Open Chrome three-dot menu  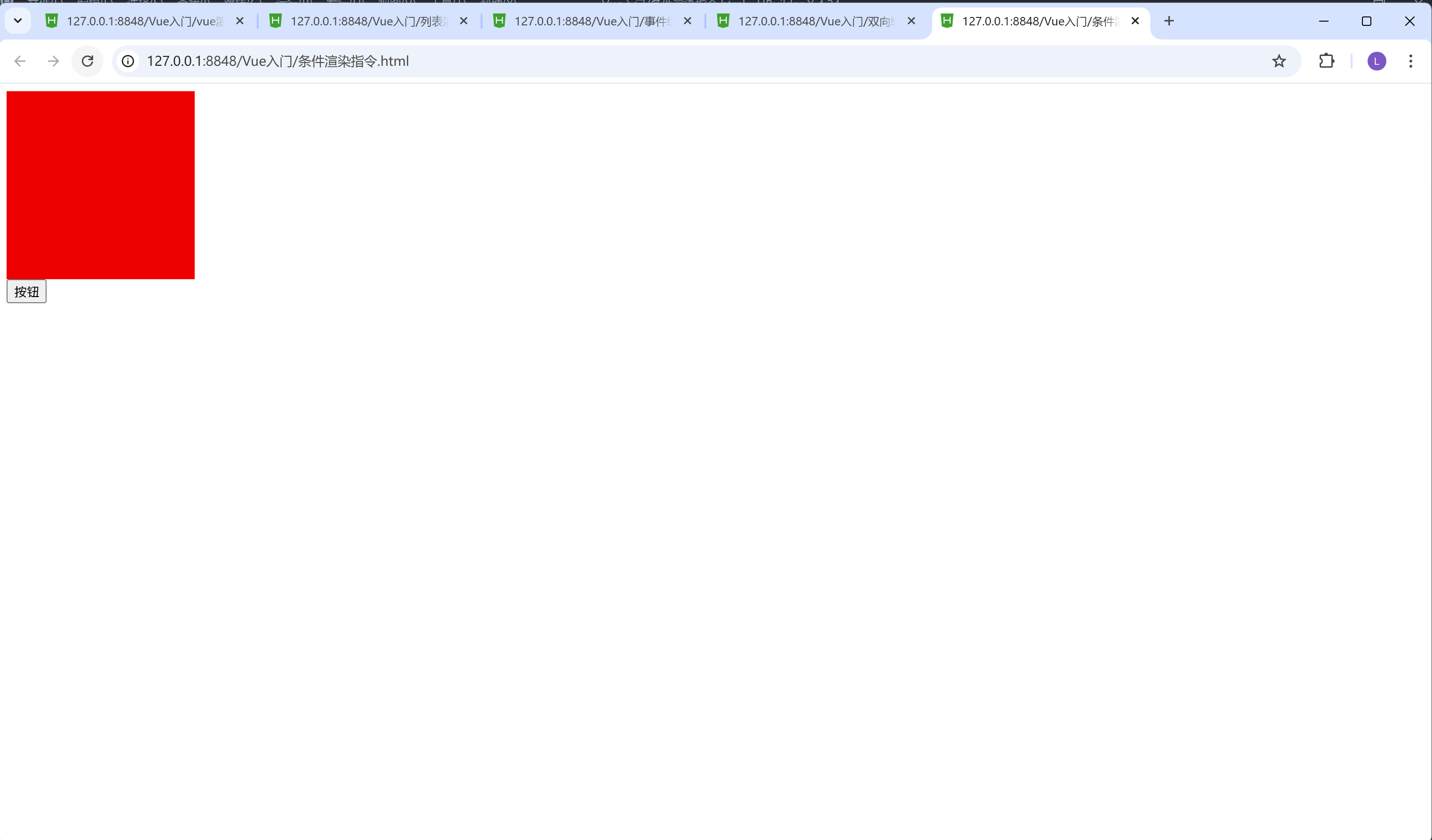point(1410,61)
